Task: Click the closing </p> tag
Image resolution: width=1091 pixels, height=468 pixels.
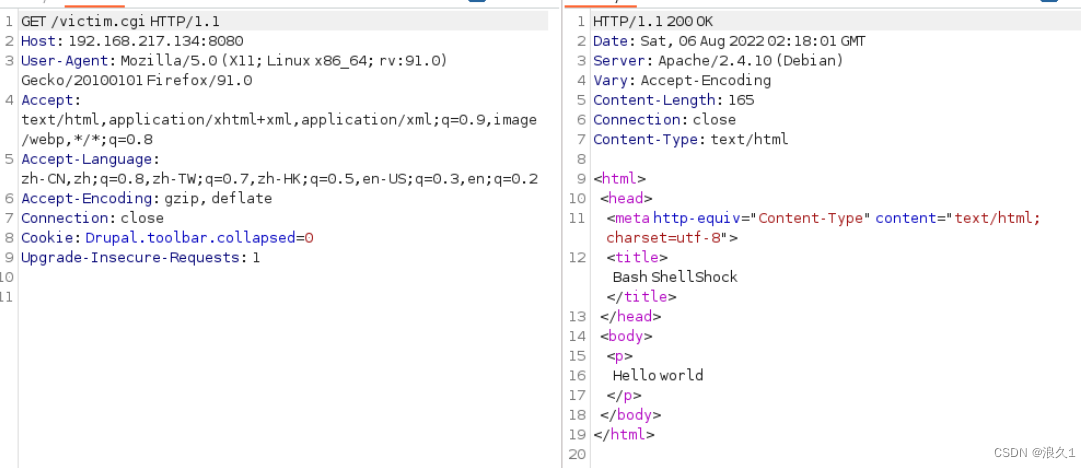Action: (x=624, y=395)
